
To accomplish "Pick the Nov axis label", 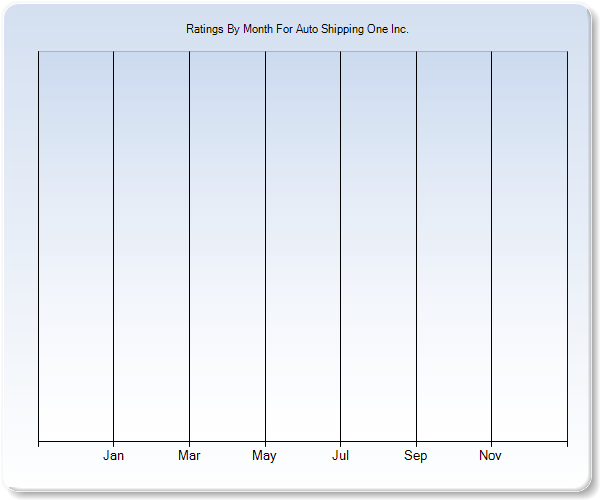I will [490, 456].
